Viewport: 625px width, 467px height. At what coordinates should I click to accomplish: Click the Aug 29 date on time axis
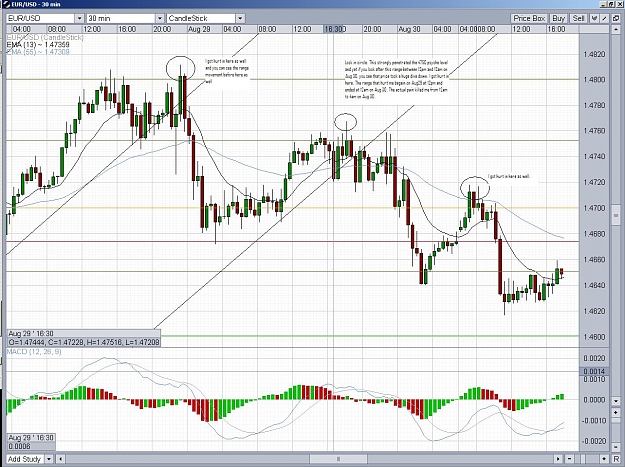[x=199, y=29]
